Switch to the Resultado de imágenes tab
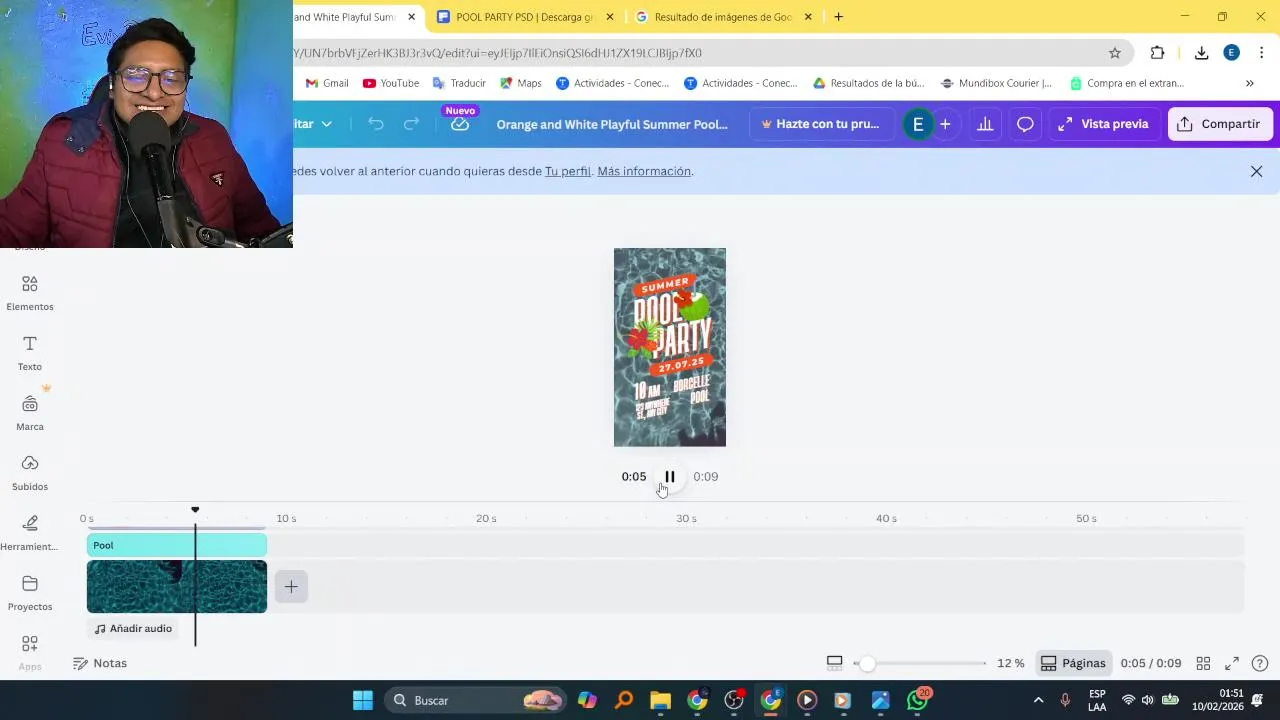Viewport: 1280px width, 720px height. pyautogui.click(x=723, y=17)
